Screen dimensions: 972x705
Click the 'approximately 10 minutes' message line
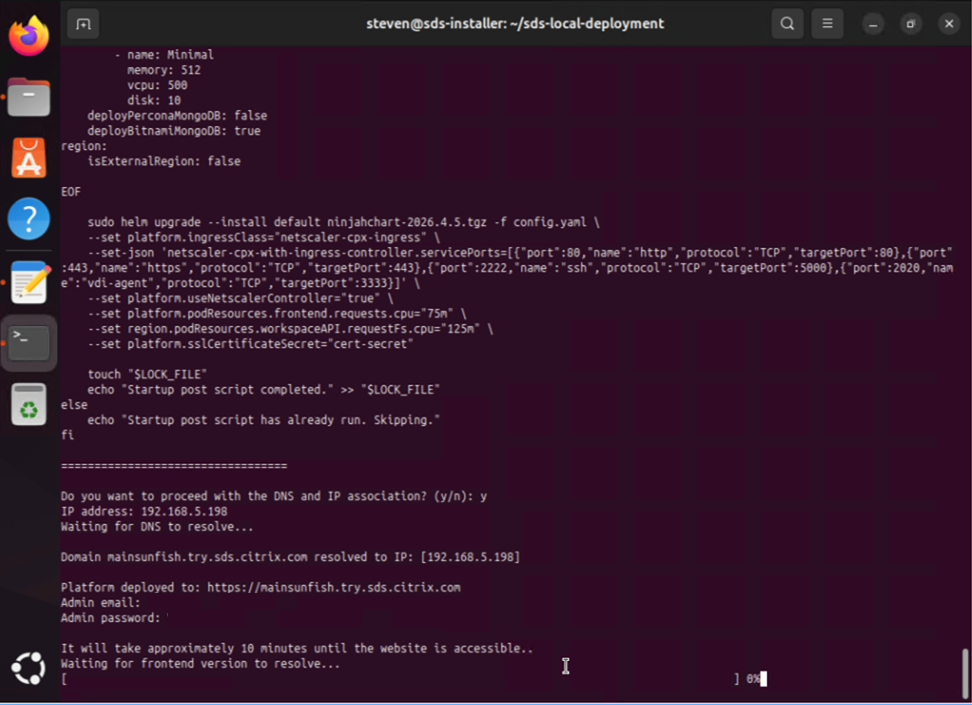point(297,648)
